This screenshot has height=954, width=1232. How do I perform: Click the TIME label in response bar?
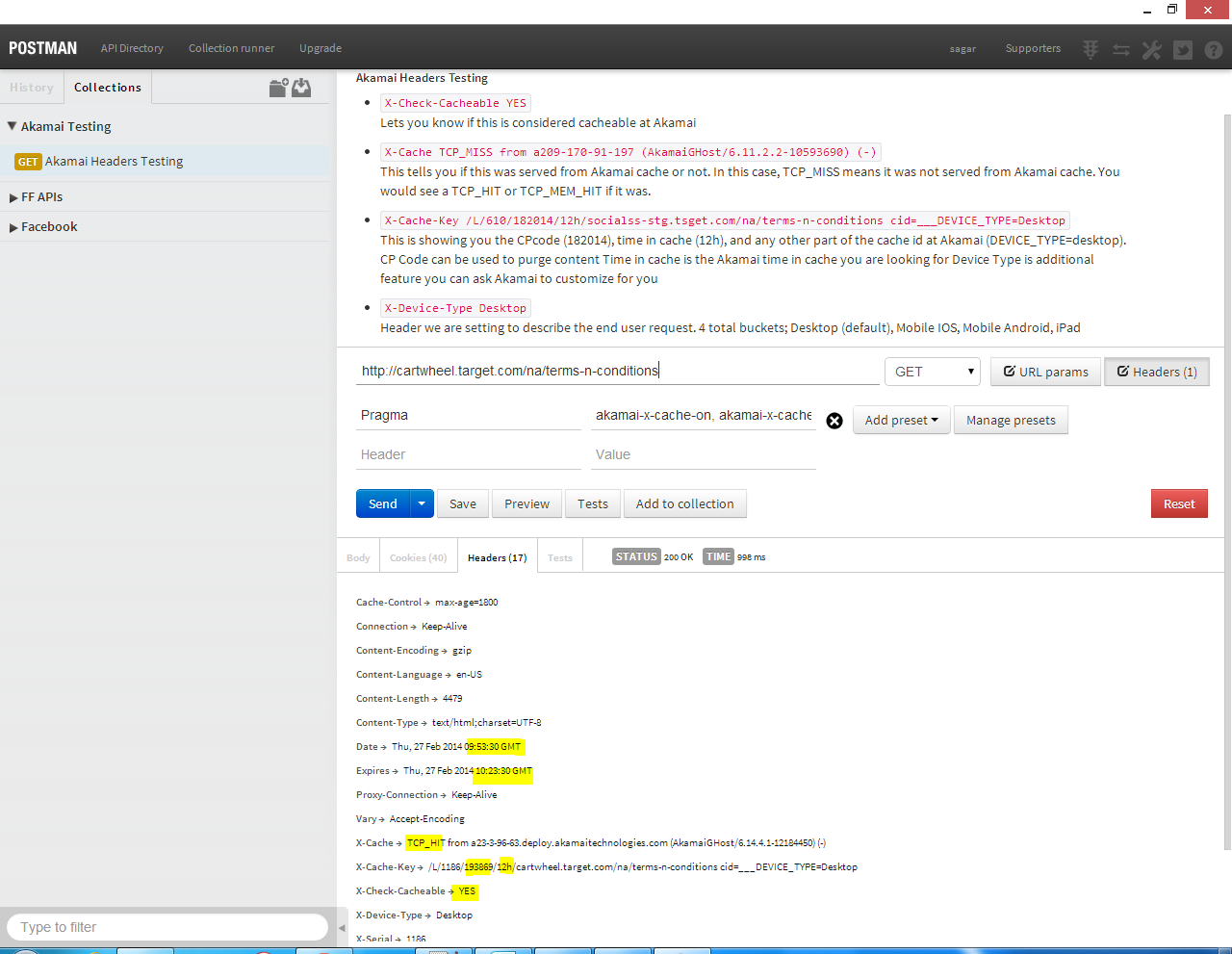coord(719,556)
